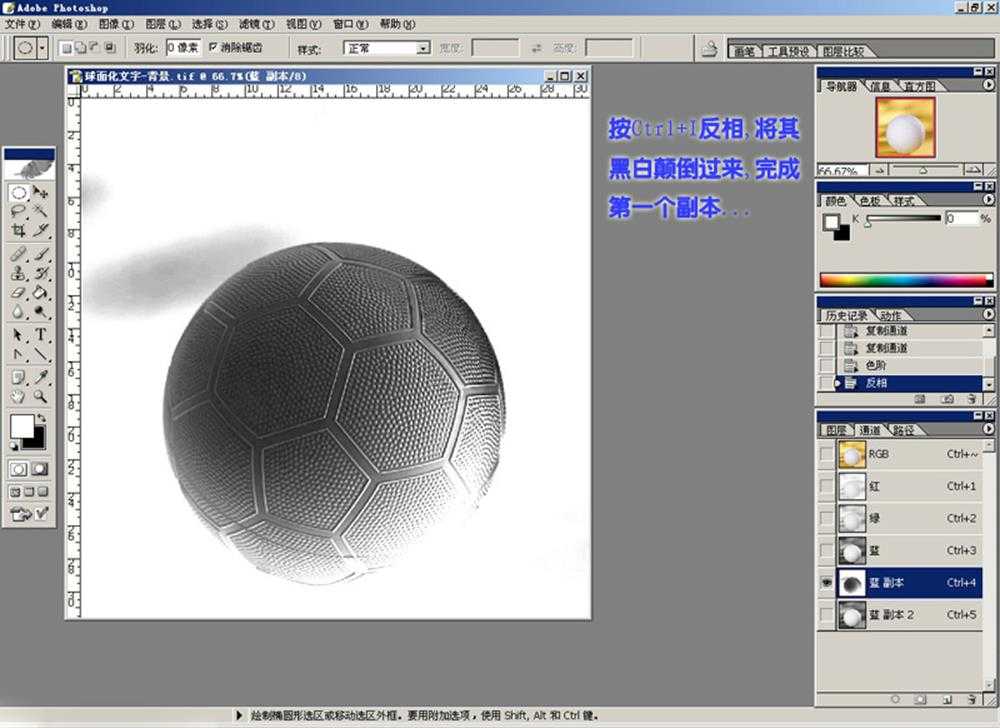Select the Paint Bucket tool
The width and height of the screenshot is (1000, 728).
[x=41, y=293]
